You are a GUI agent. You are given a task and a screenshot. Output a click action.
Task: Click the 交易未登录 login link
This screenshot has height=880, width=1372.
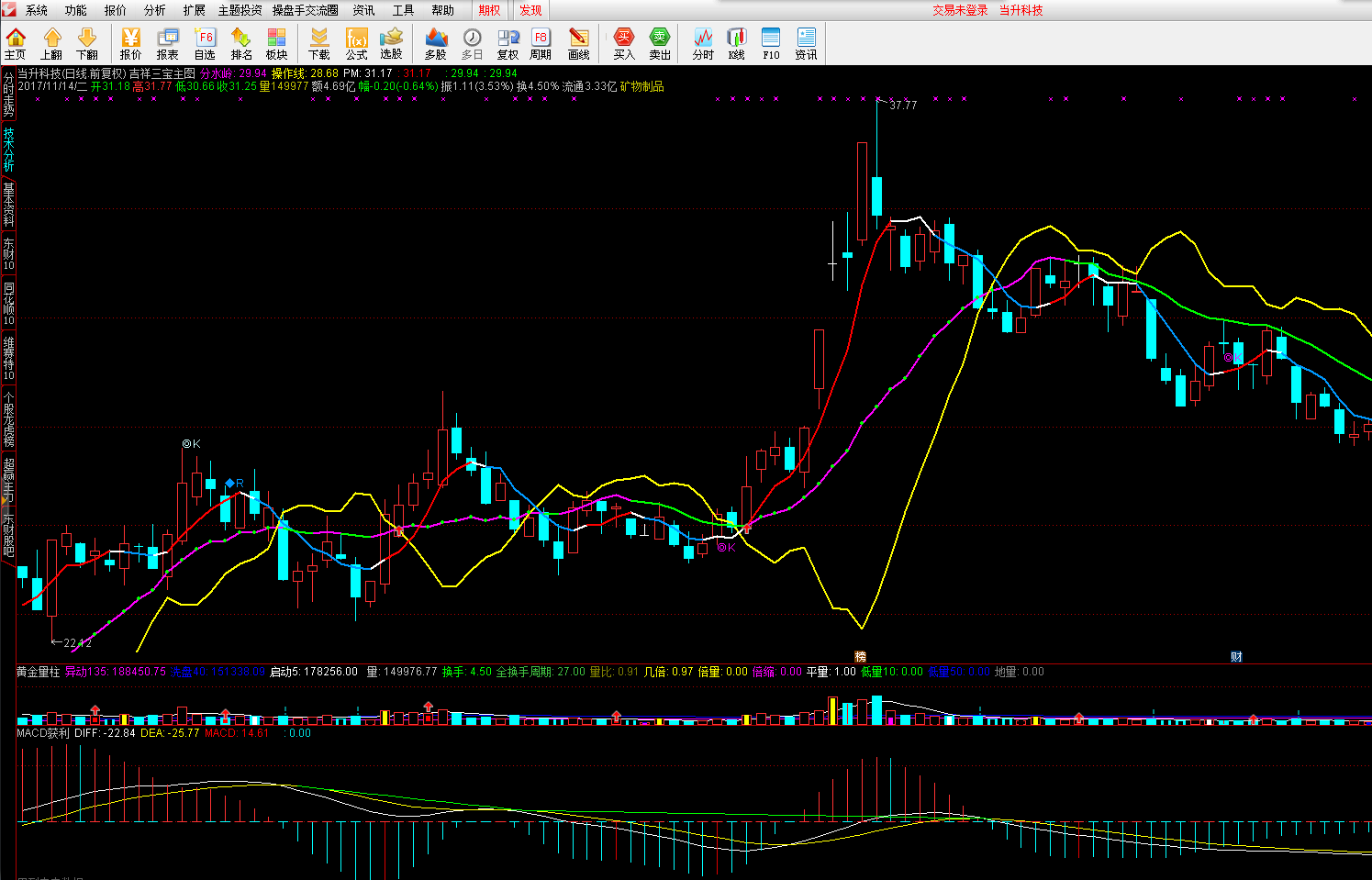point(960,10)
